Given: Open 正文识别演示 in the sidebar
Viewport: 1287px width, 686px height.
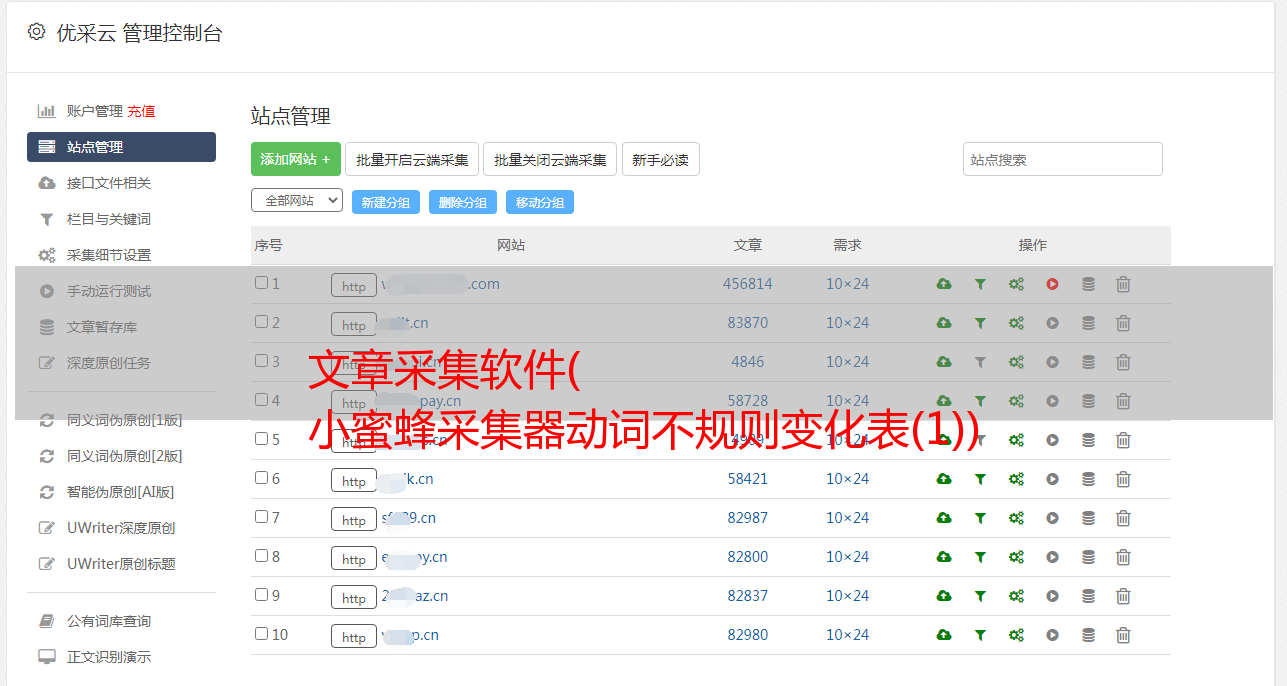Looking at the screenshot, I should click(109, 657).
